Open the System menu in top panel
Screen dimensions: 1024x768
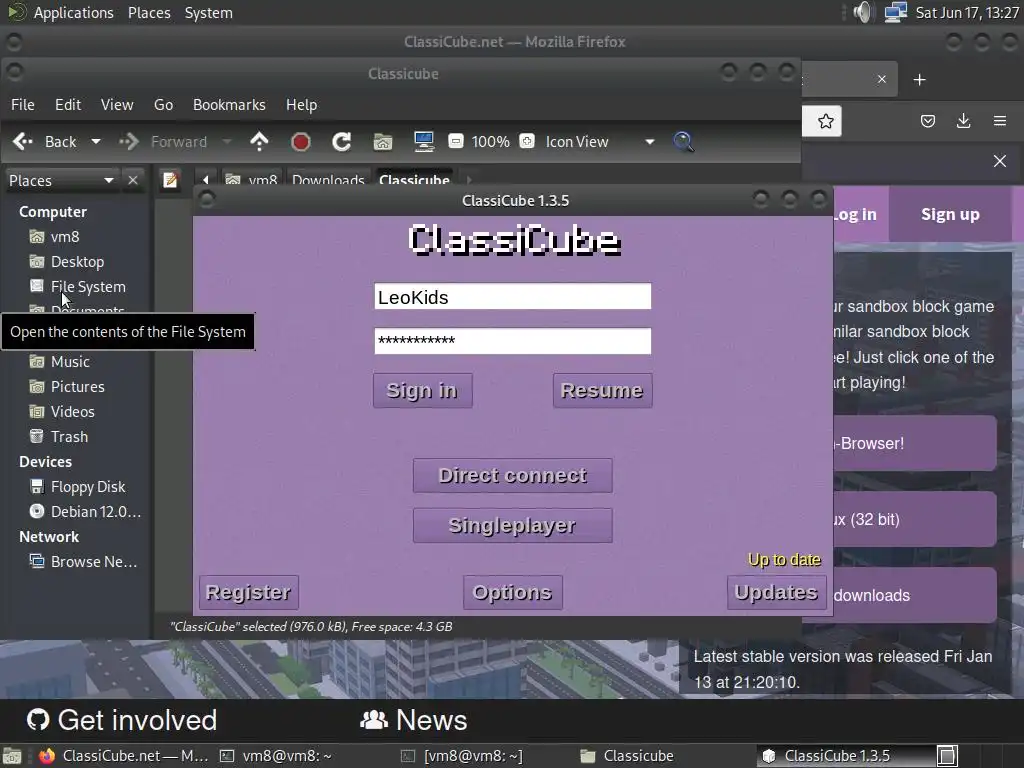tap(208, 13)
